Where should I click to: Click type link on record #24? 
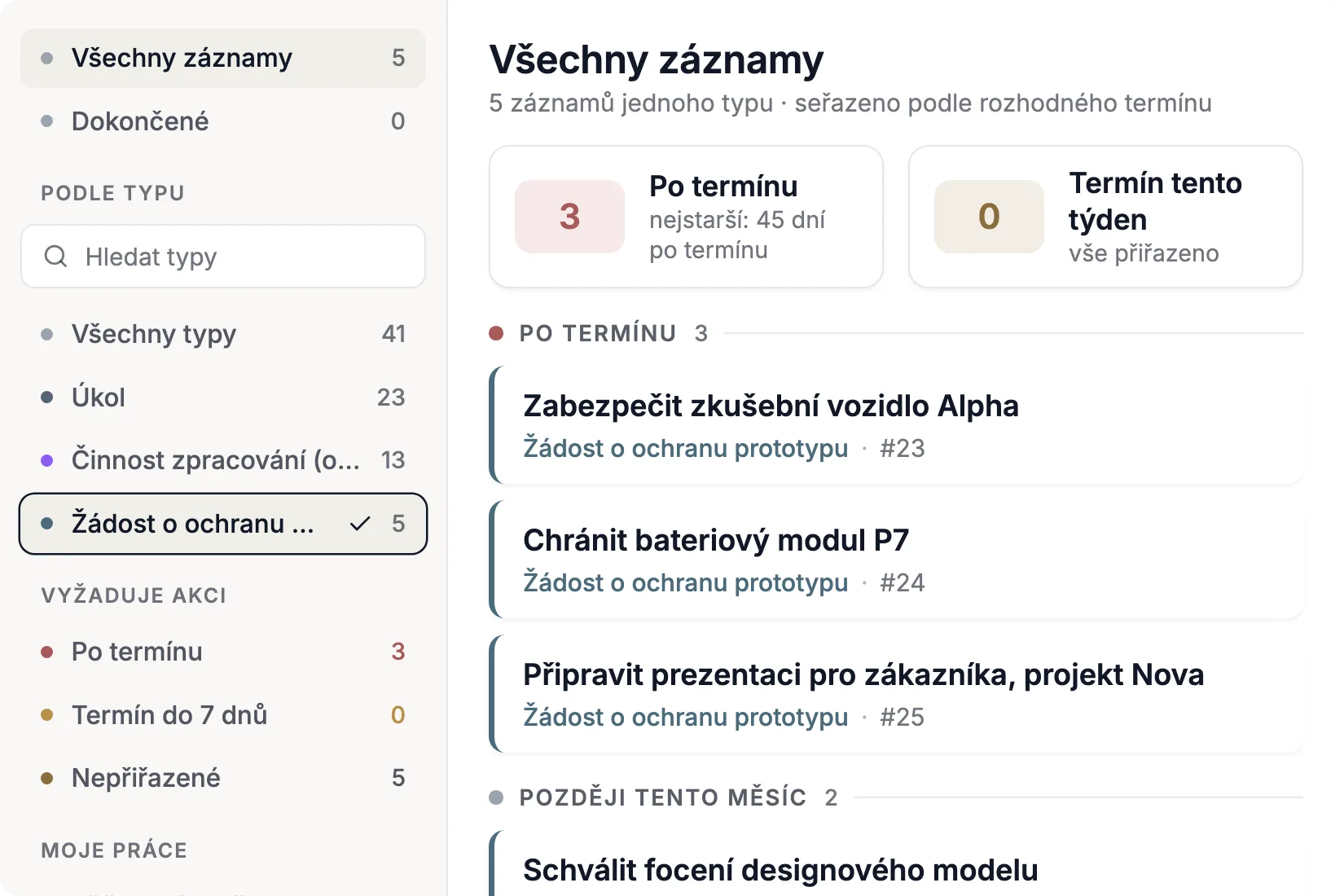point(685,582)
